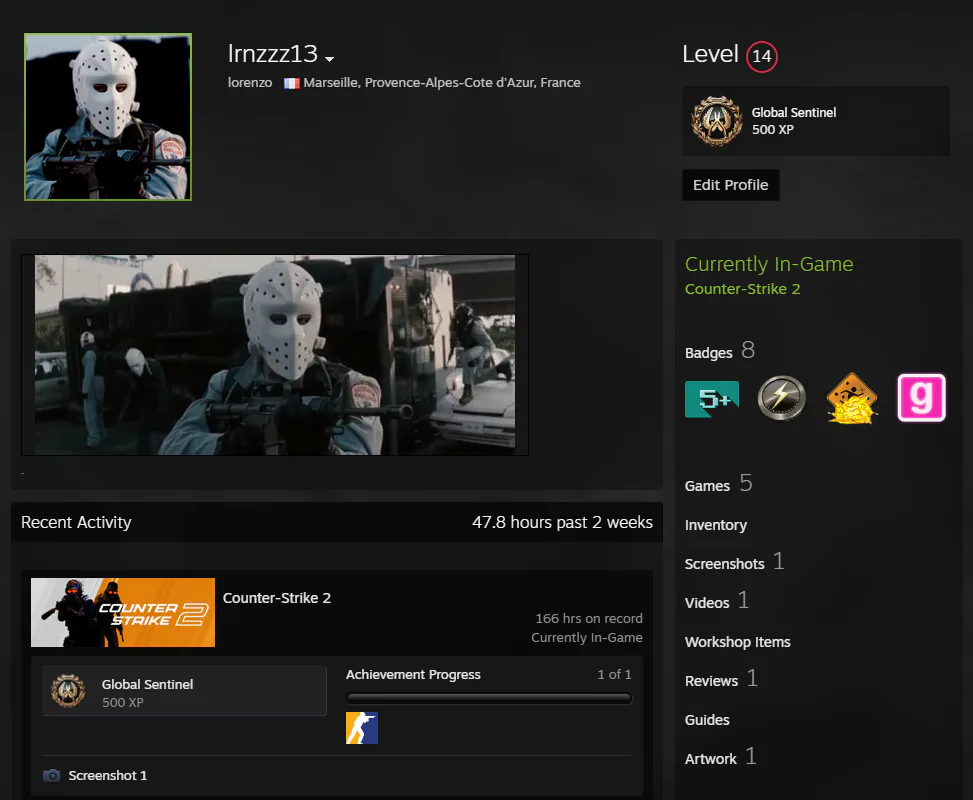This screenshot has height=800, width=973.
Task: Open the lrnzzz13 name history dropdown arrow
Action: [x=330, y=58]
